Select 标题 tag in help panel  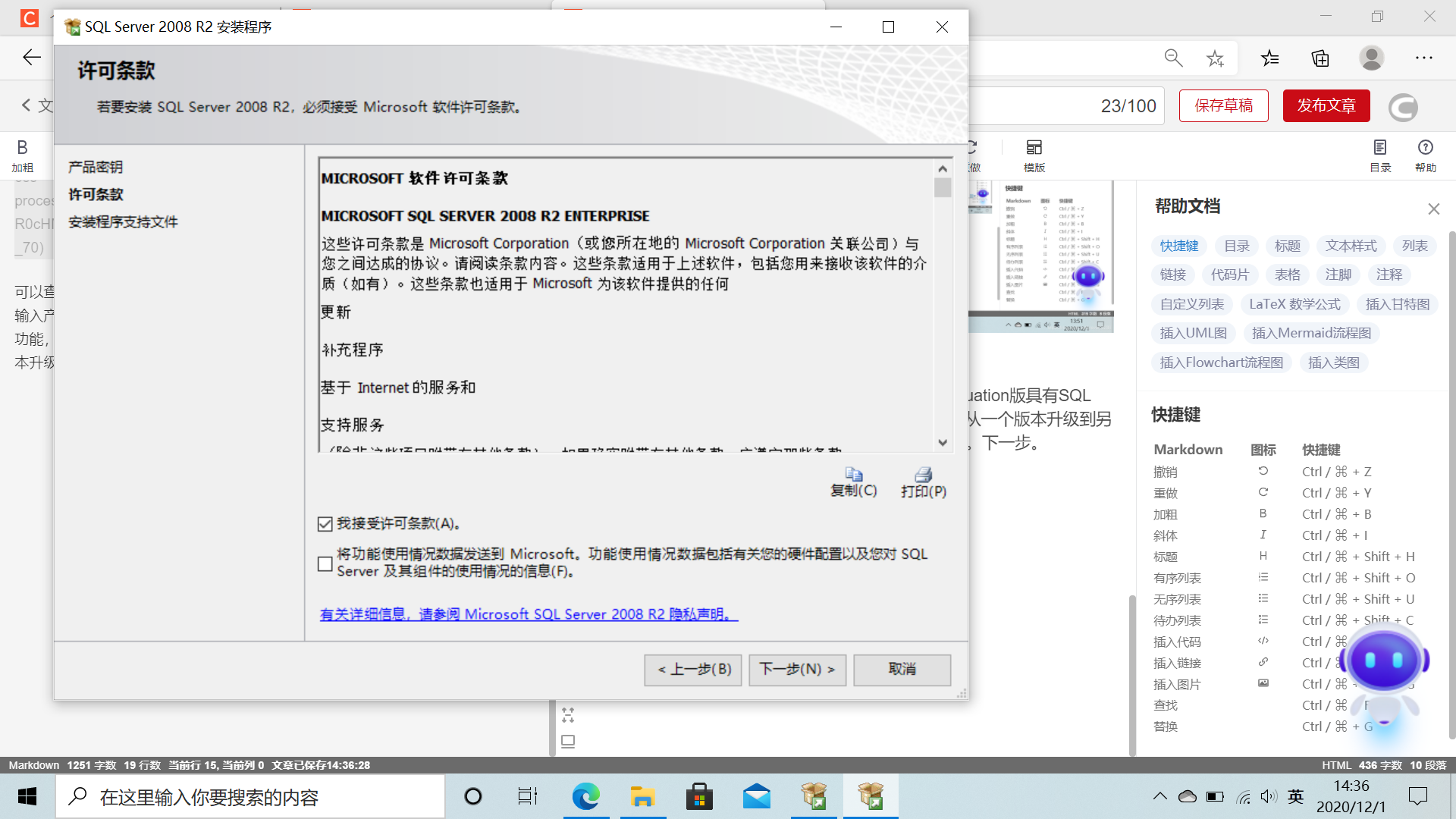coord(1288,246)
